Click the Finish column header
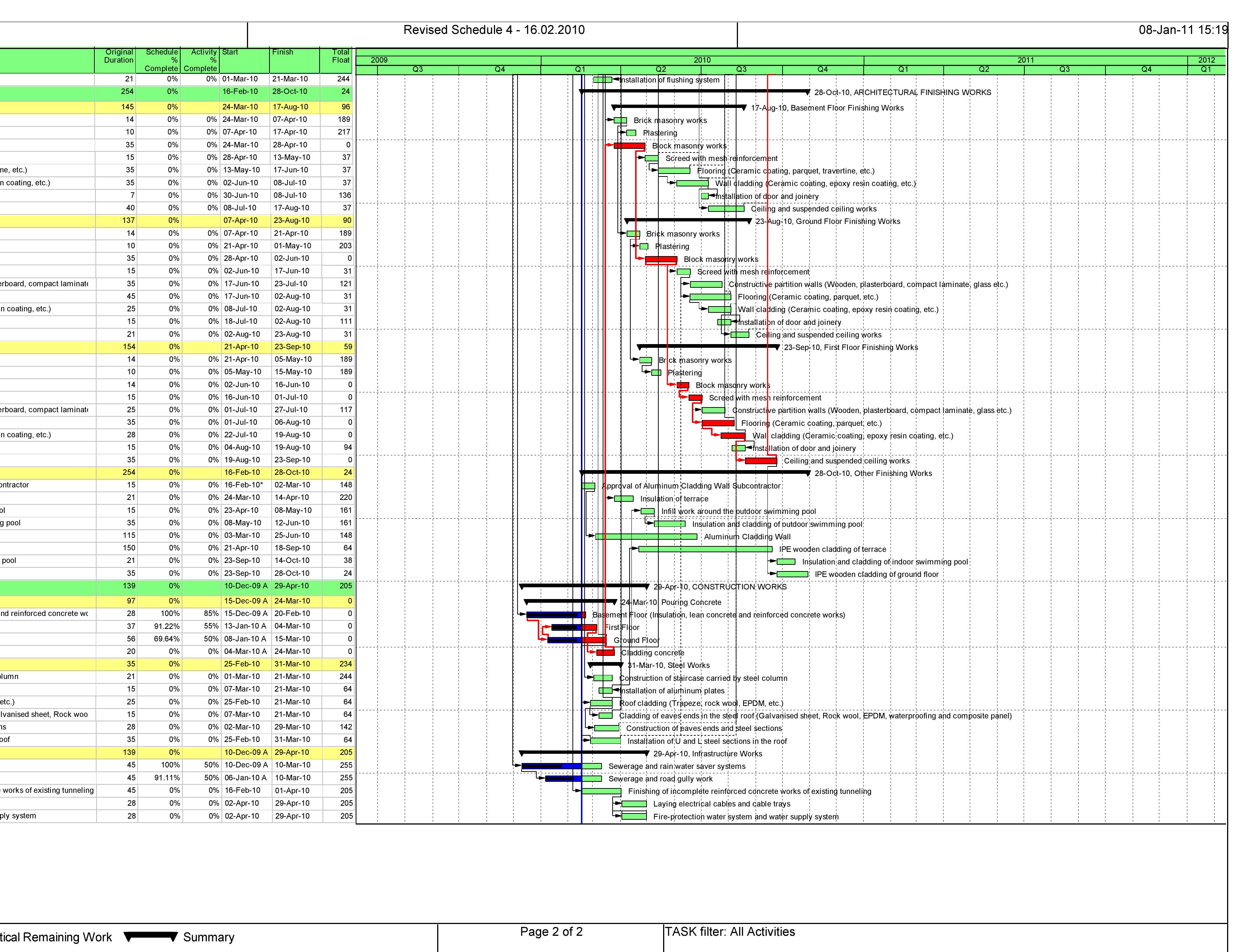This screenshot has height=952, width=1240. (282, 52)
